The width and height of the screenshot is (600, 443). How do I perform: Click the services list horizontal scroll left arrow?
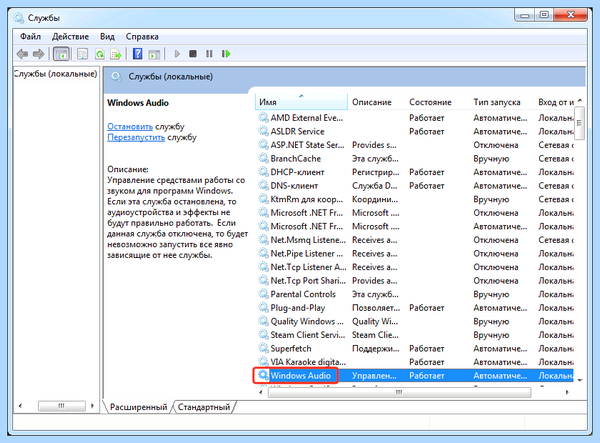pyautogui.click(x=261, y=392)
